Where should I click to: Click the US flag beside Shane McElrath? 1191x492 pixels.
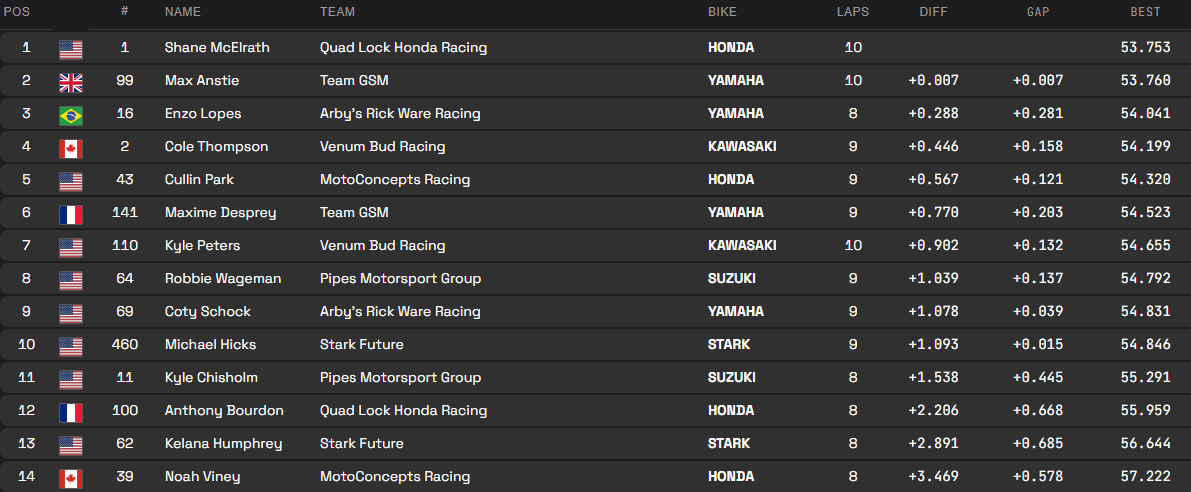click(x=71, y=49)
